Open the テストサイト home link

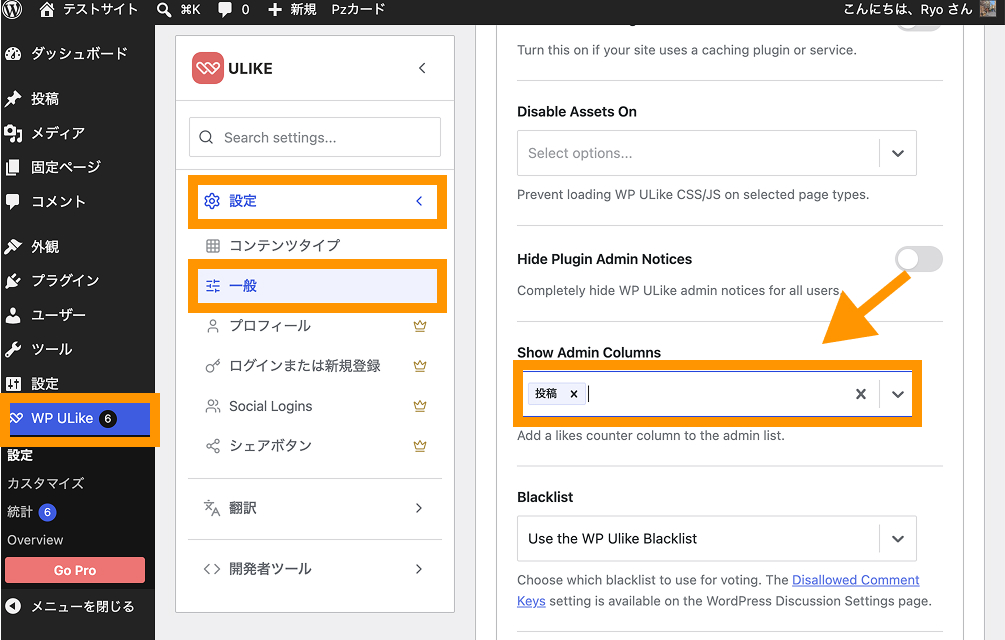click(88, 10)
